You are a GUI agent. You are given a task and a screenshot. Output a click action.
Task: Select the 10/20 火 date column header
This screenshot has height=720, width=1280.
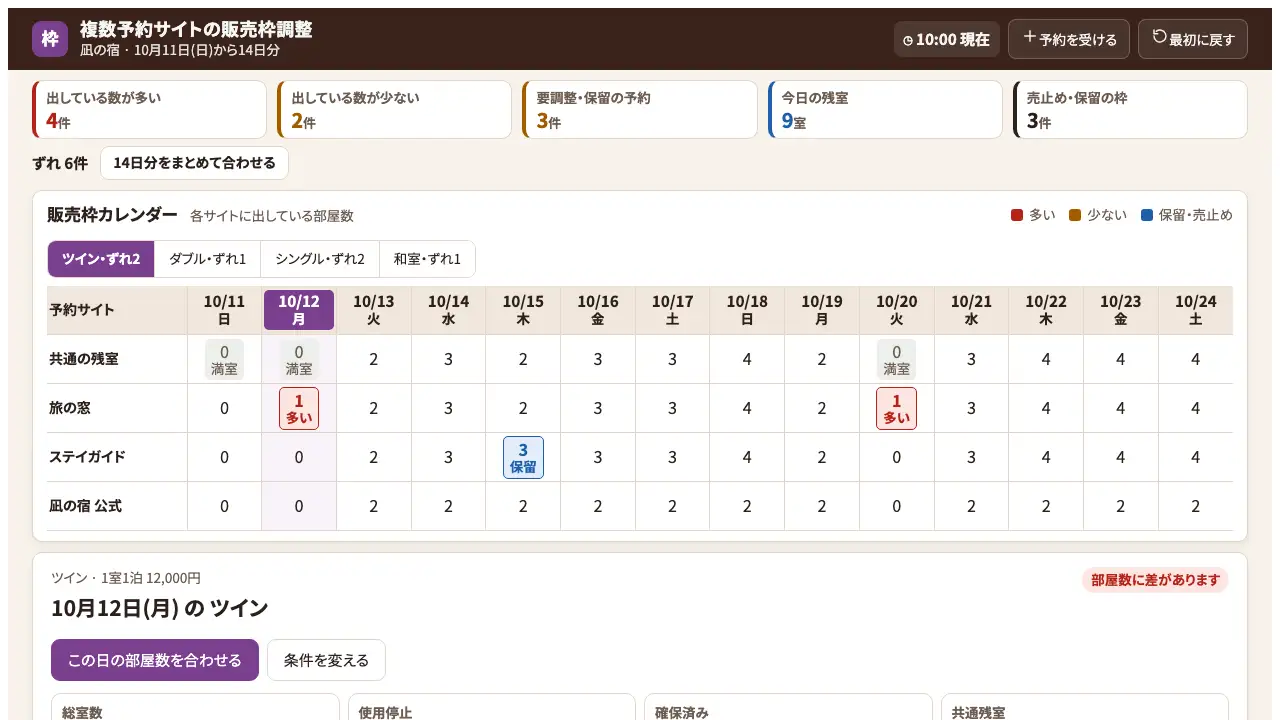tap(897, 310)
